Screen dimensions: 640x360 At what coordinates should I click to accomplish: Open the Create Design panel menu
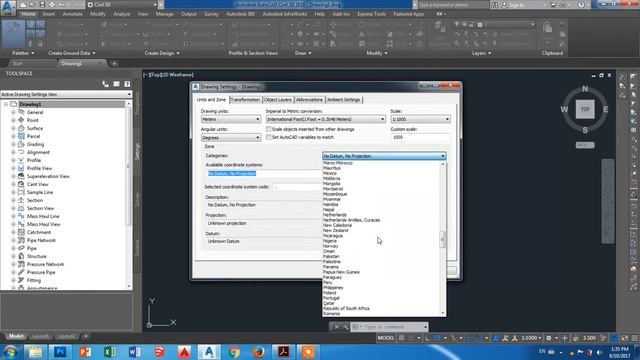(x=162, y=53)
